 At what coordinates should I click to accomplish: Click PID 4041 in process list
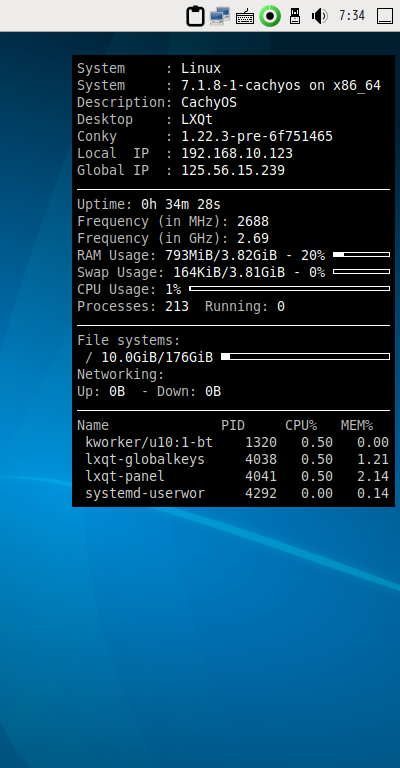pos(261,476)
